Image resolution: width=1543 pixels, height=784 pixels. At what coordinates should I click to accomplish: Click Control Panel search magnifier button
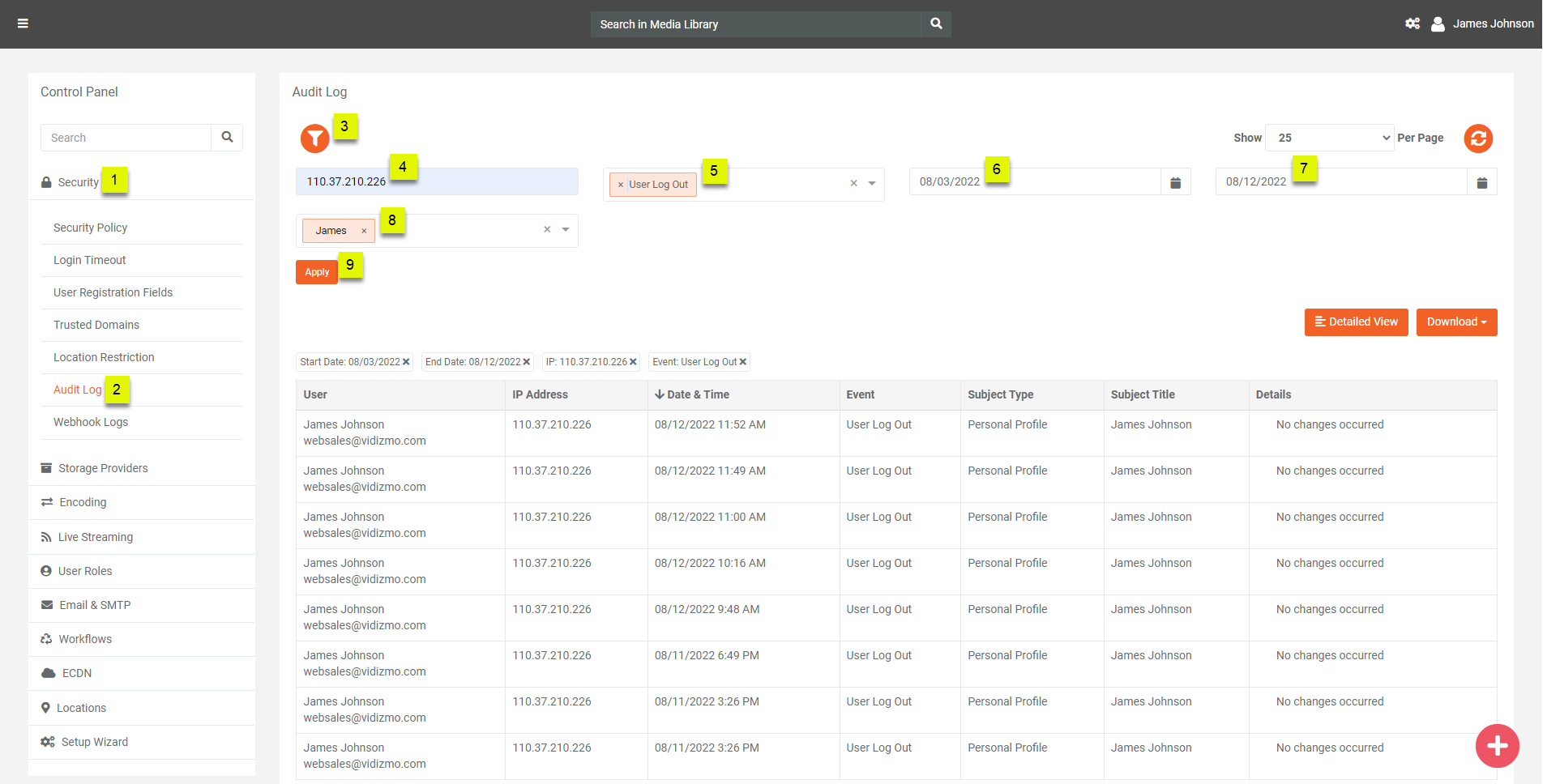(227, 138)
